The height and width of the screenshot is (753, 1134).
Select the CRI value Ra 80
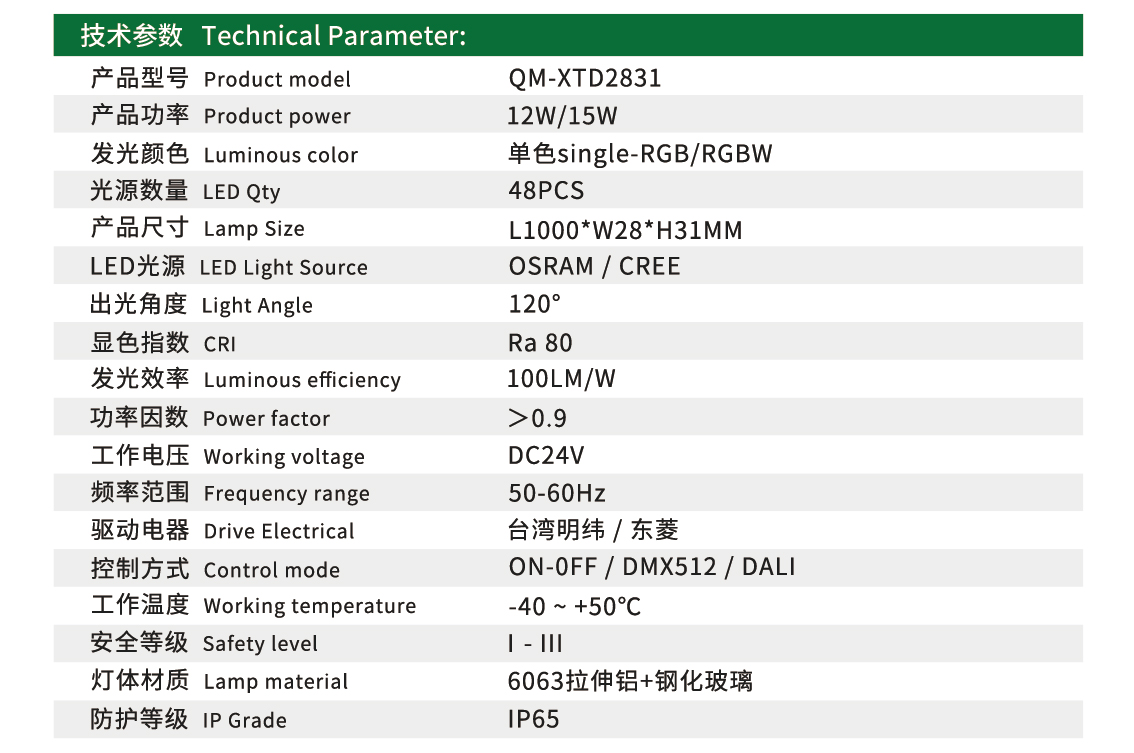tap(540, 343)
